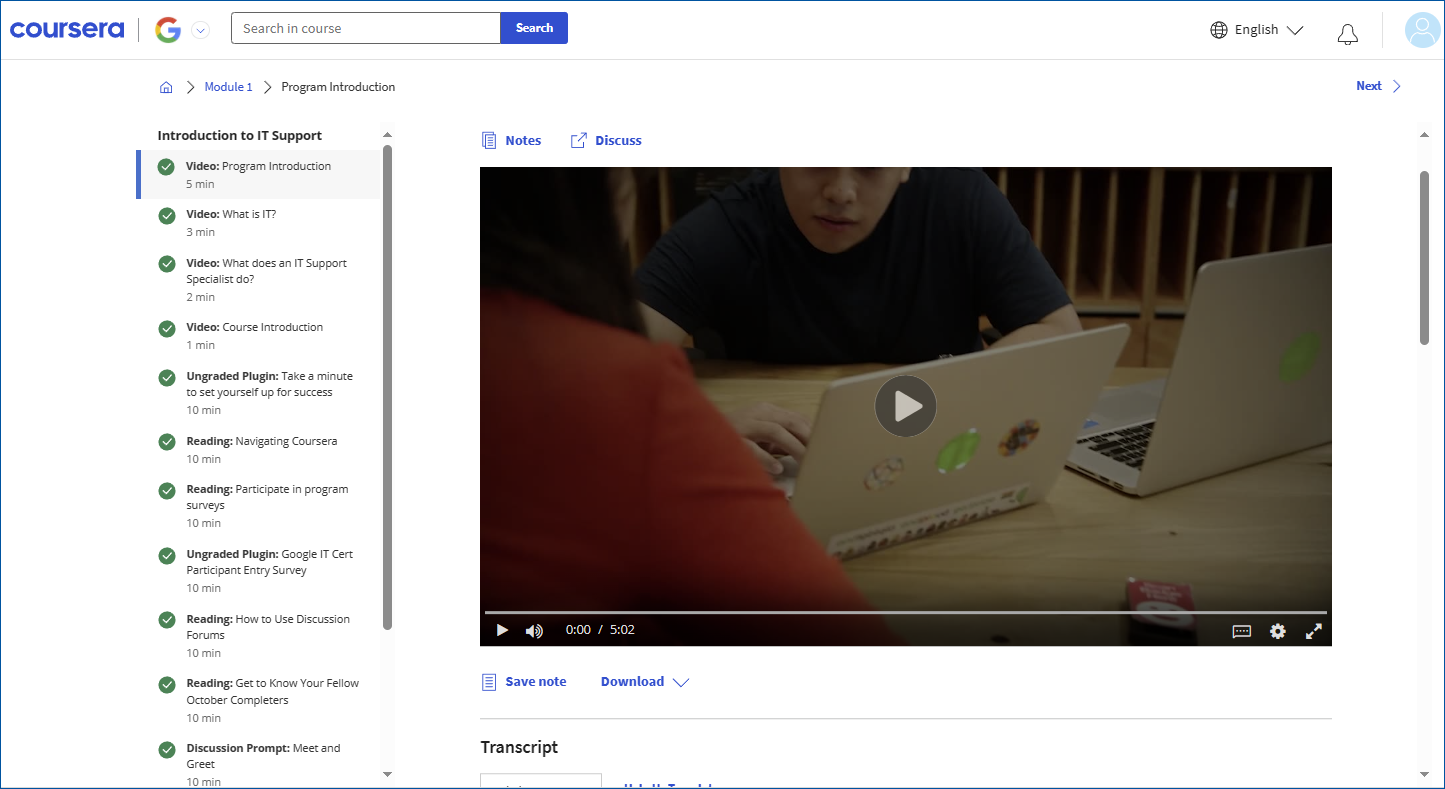1445x789 pixels.
Task: Open Notes for this video
Action: click(511, 141)
